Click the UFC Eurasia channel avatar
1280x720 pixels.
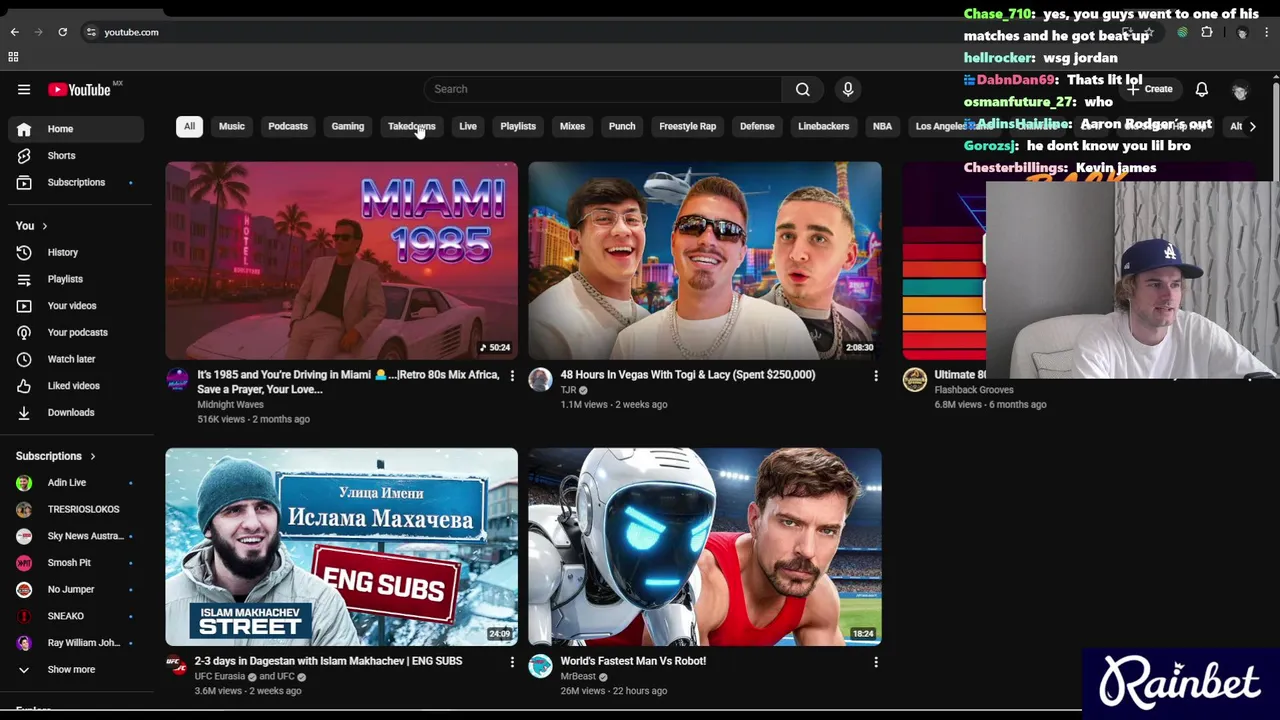tap(177, 665)
